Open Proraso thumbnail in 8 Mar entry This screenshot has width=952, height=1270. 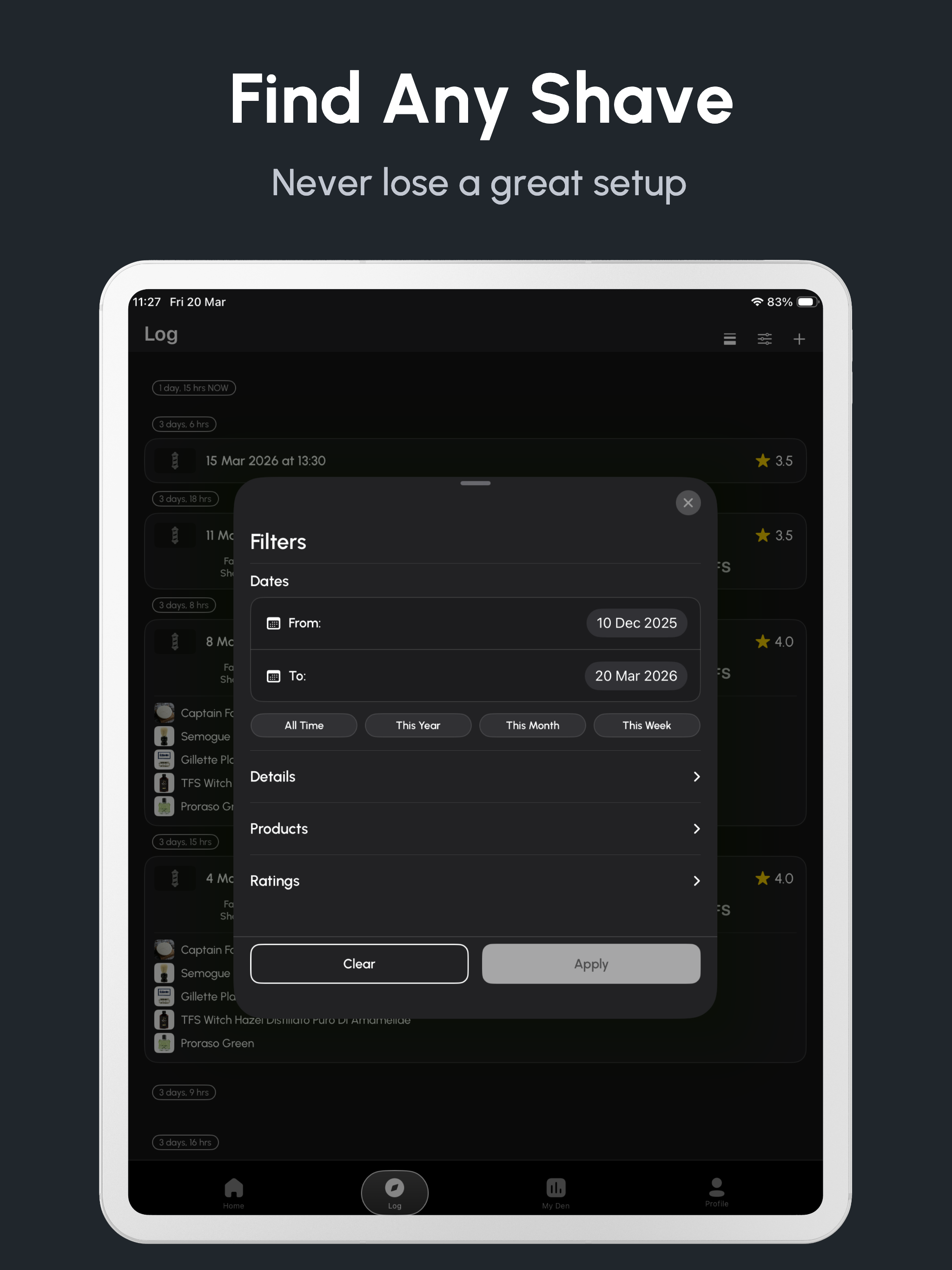[164, 806]
